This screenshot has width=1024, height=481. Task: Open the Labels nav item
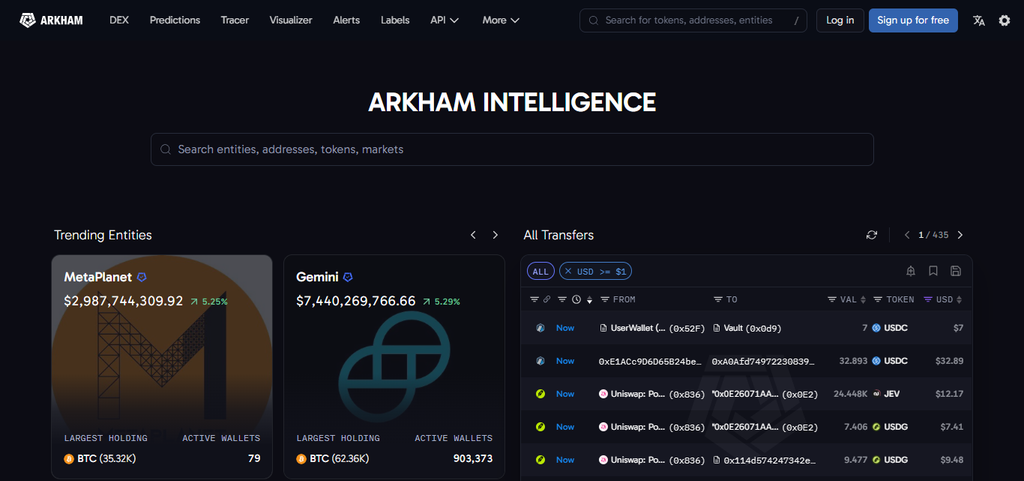tap(395, 20)
